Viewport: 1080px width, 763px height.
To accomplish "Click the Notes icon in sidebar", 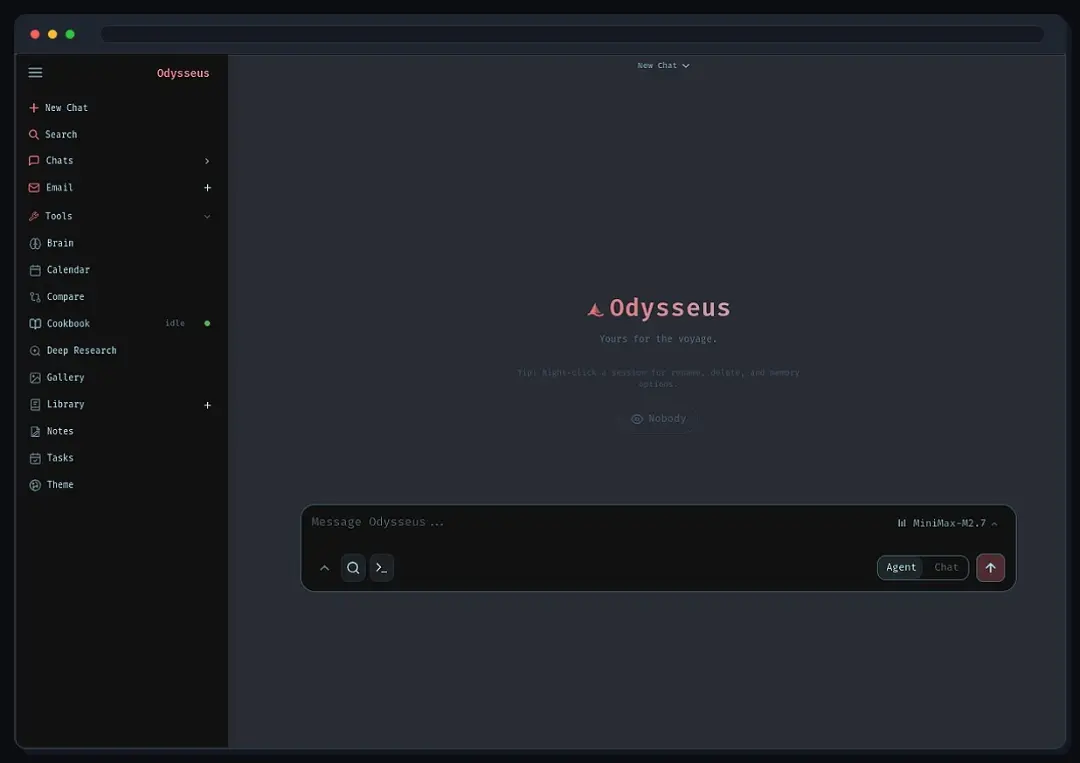I will [x=35, y=432].
